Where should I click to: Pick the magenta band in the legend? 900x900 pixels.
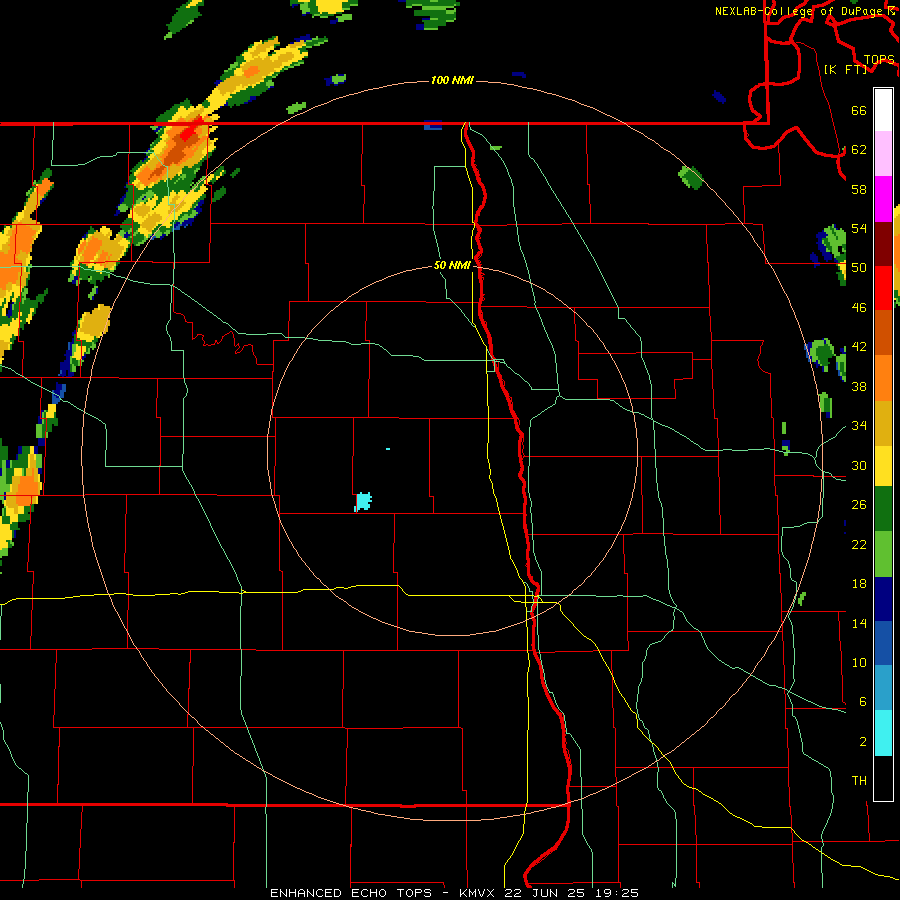883,199
